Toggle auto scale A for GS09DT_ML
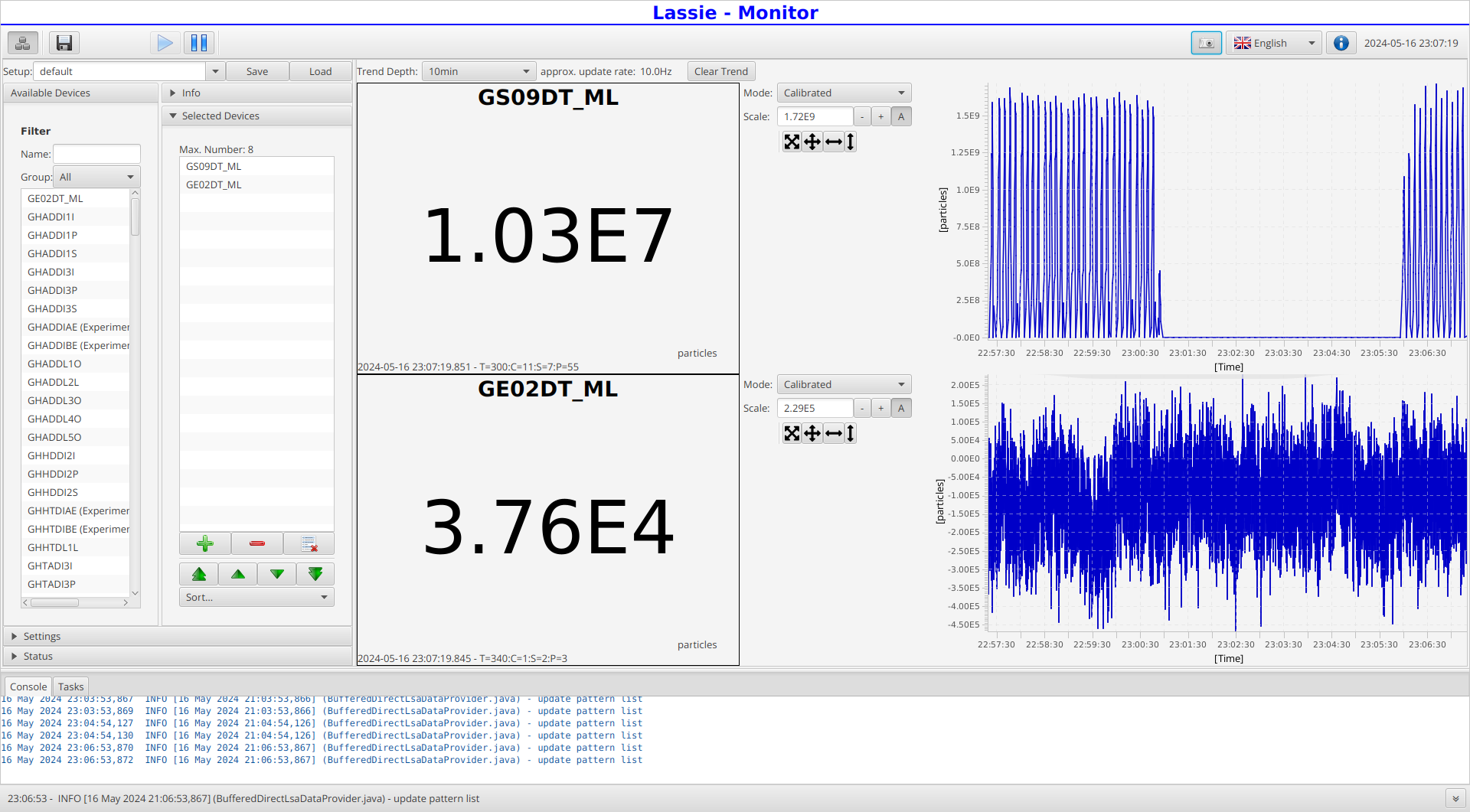 901,116
